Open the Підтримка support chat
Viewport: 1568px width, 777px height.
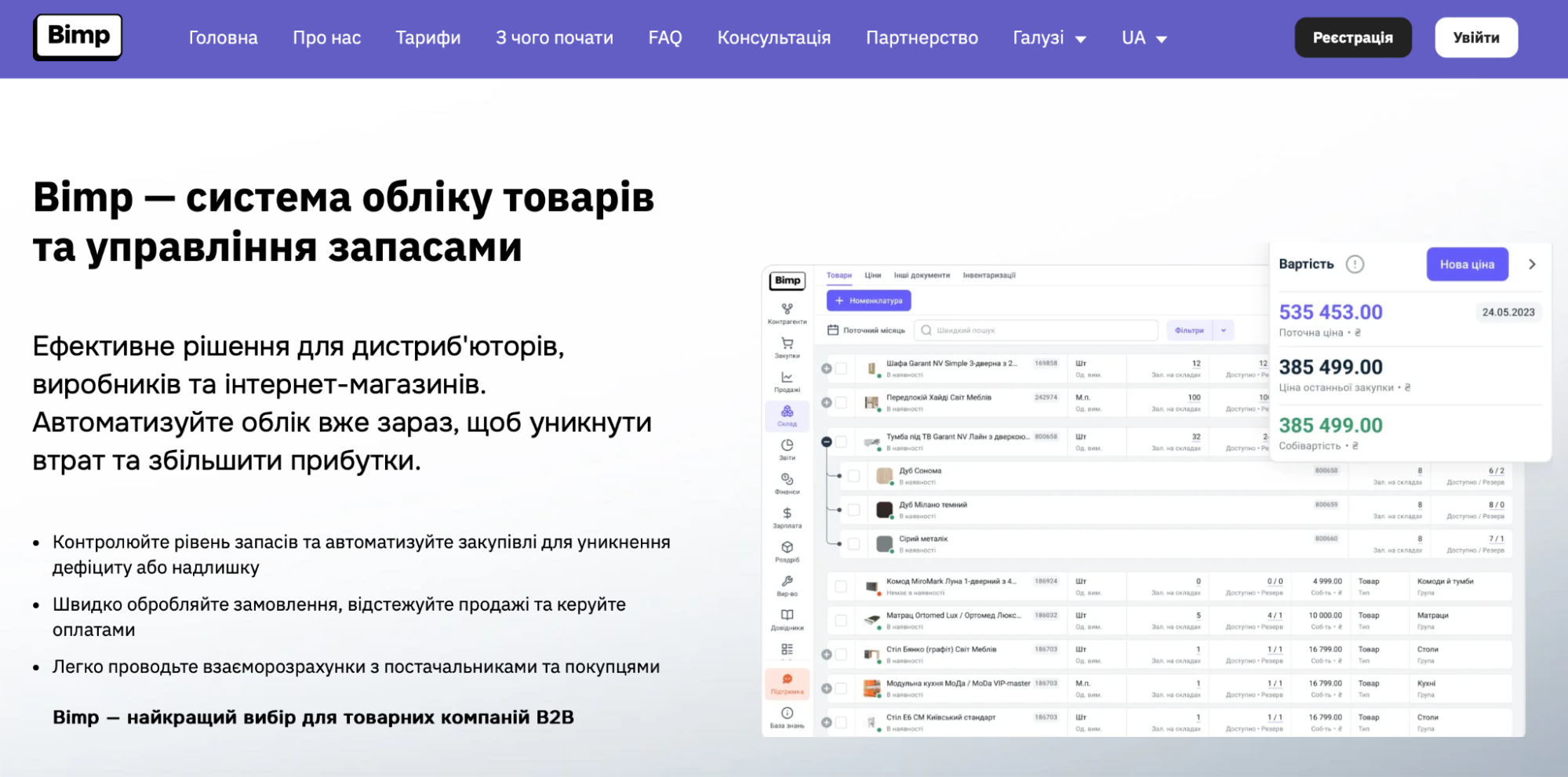point(788,684)
